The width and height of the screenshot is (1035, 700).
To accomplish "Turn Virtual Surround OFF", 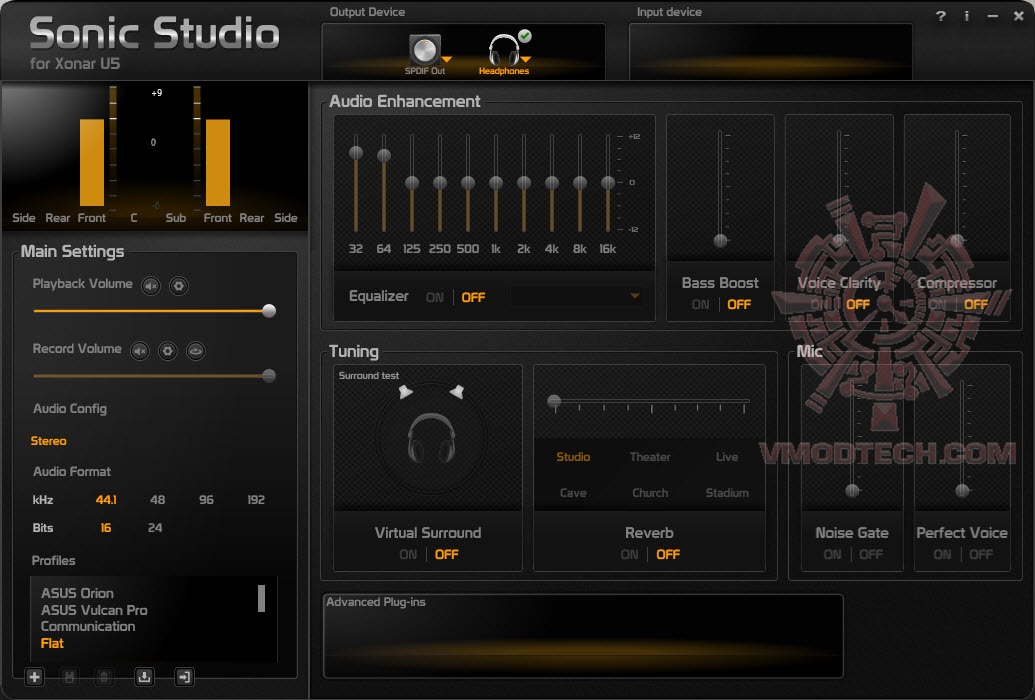I will click(x=446, y=555).
